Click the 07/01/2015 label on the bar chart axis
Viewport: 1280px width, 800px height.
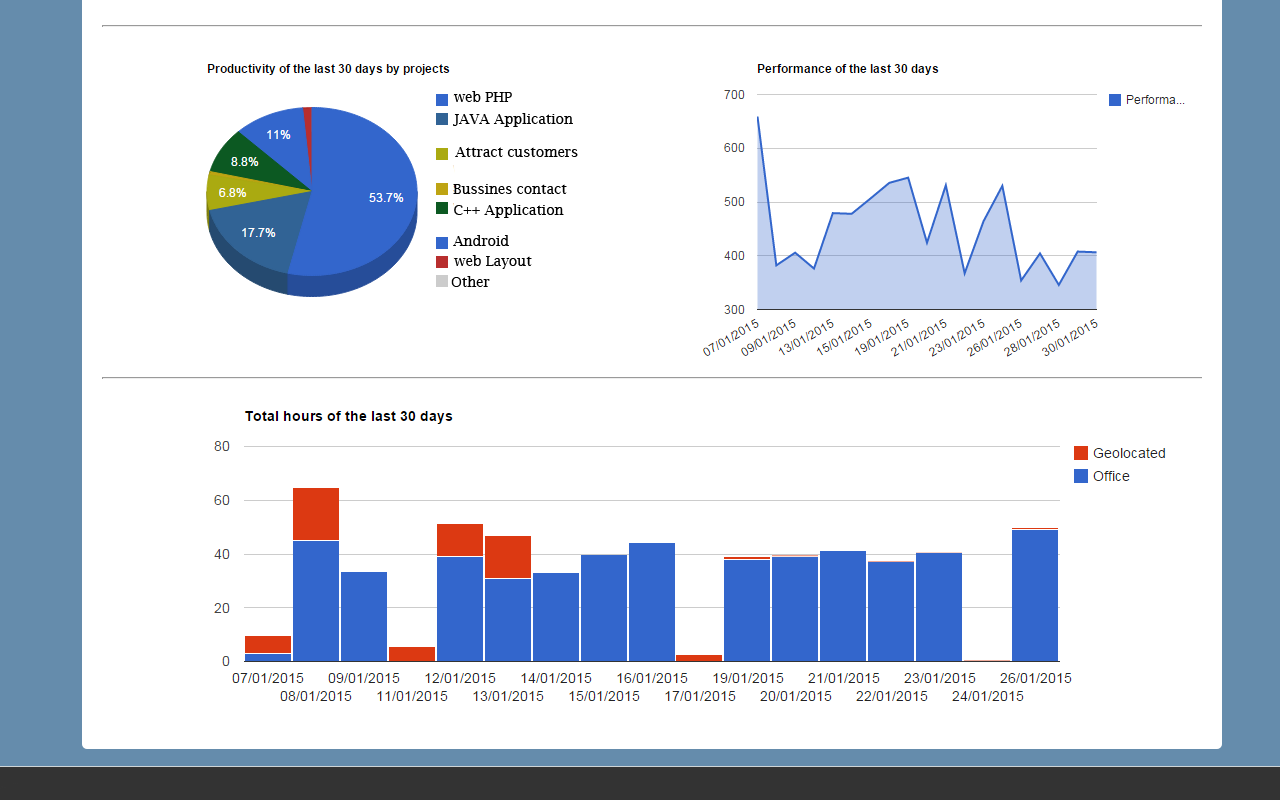click(268, 678)
